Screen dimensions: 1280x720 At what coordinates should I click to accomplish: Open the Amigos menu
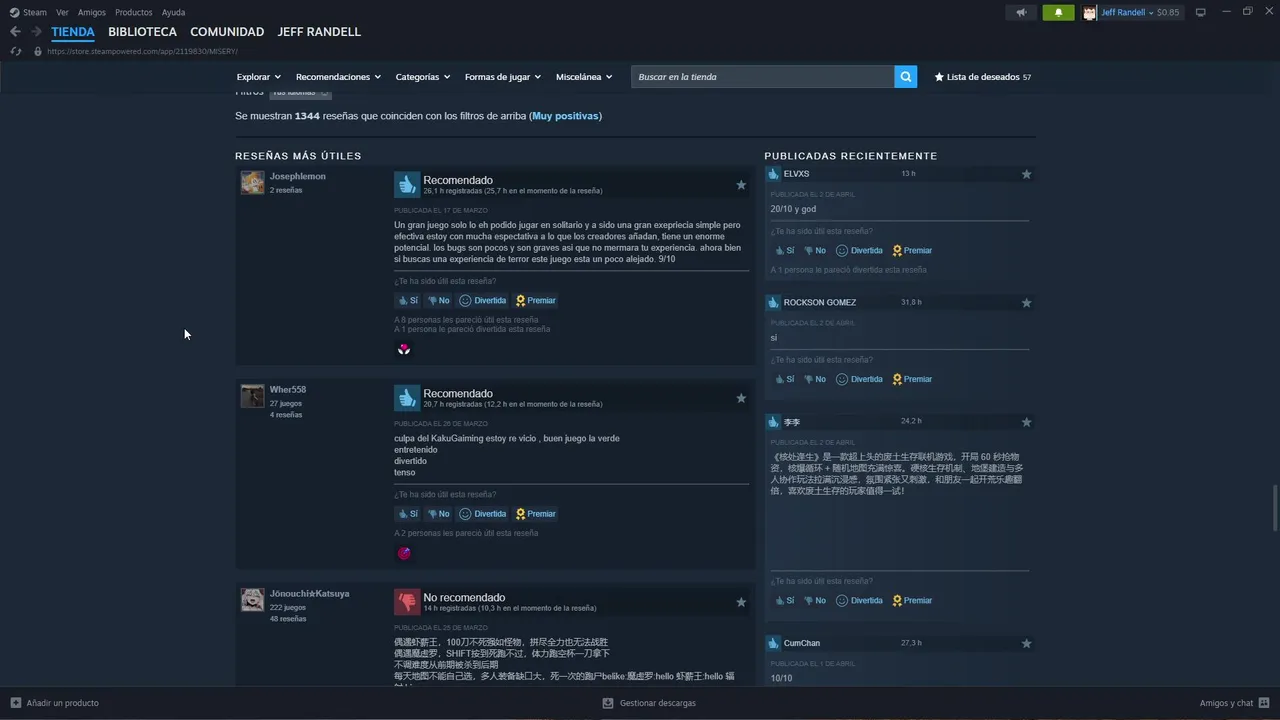pos(92,13)
